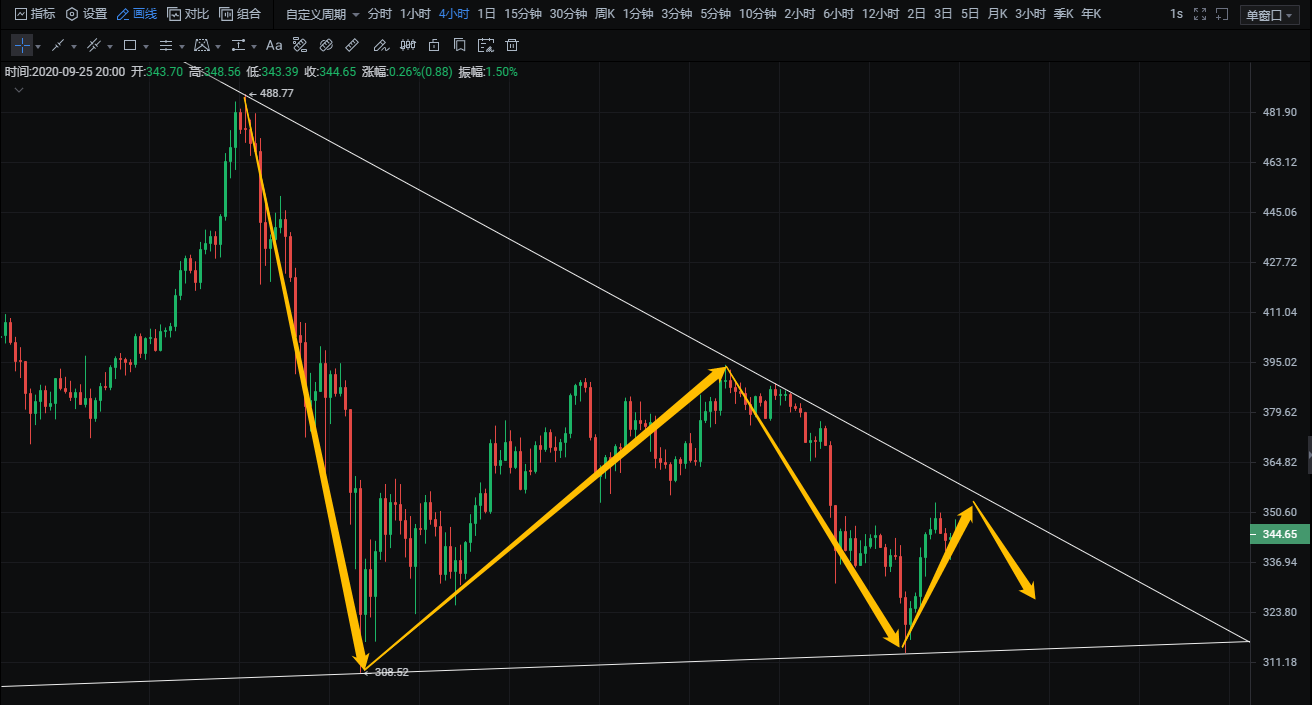Expand the rectangle shape tool options arrow
The width and height of the screenshot is (1312, 705).
146,47
